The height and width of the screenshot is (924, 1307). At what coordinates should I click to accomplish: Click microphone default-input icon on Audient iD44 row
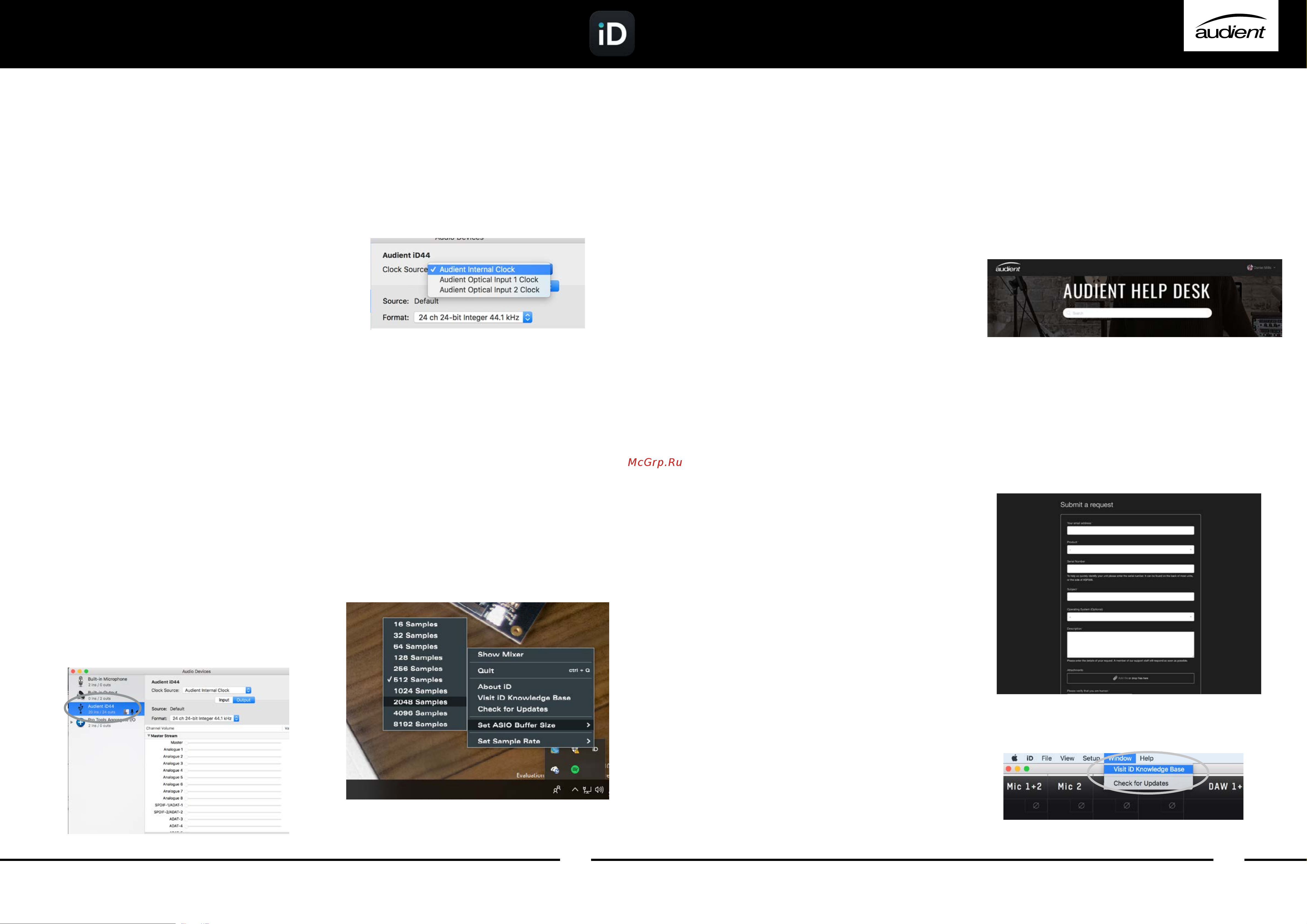click(133, 711)
